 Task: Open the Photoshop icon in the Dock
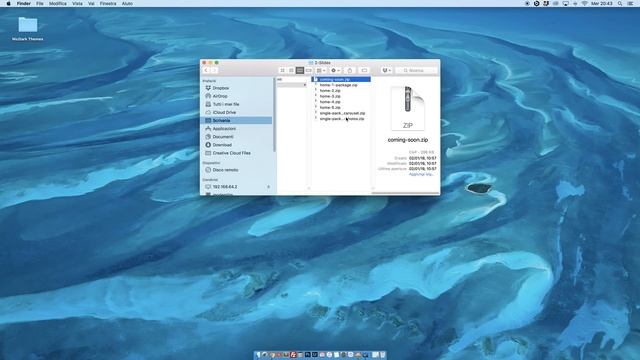[307, 355]
